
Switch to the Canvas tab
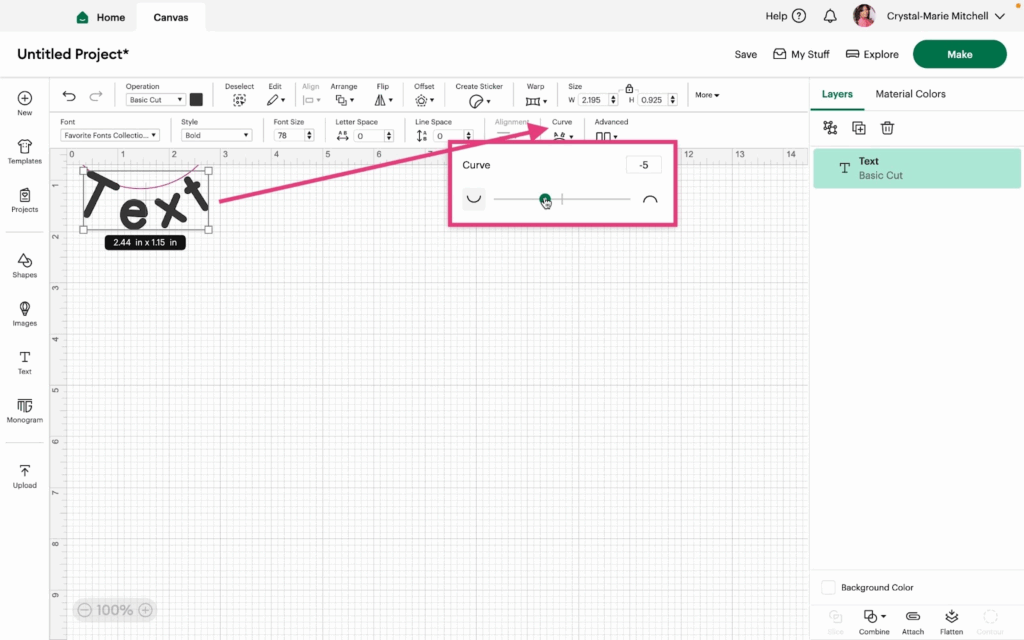point(171,17)
